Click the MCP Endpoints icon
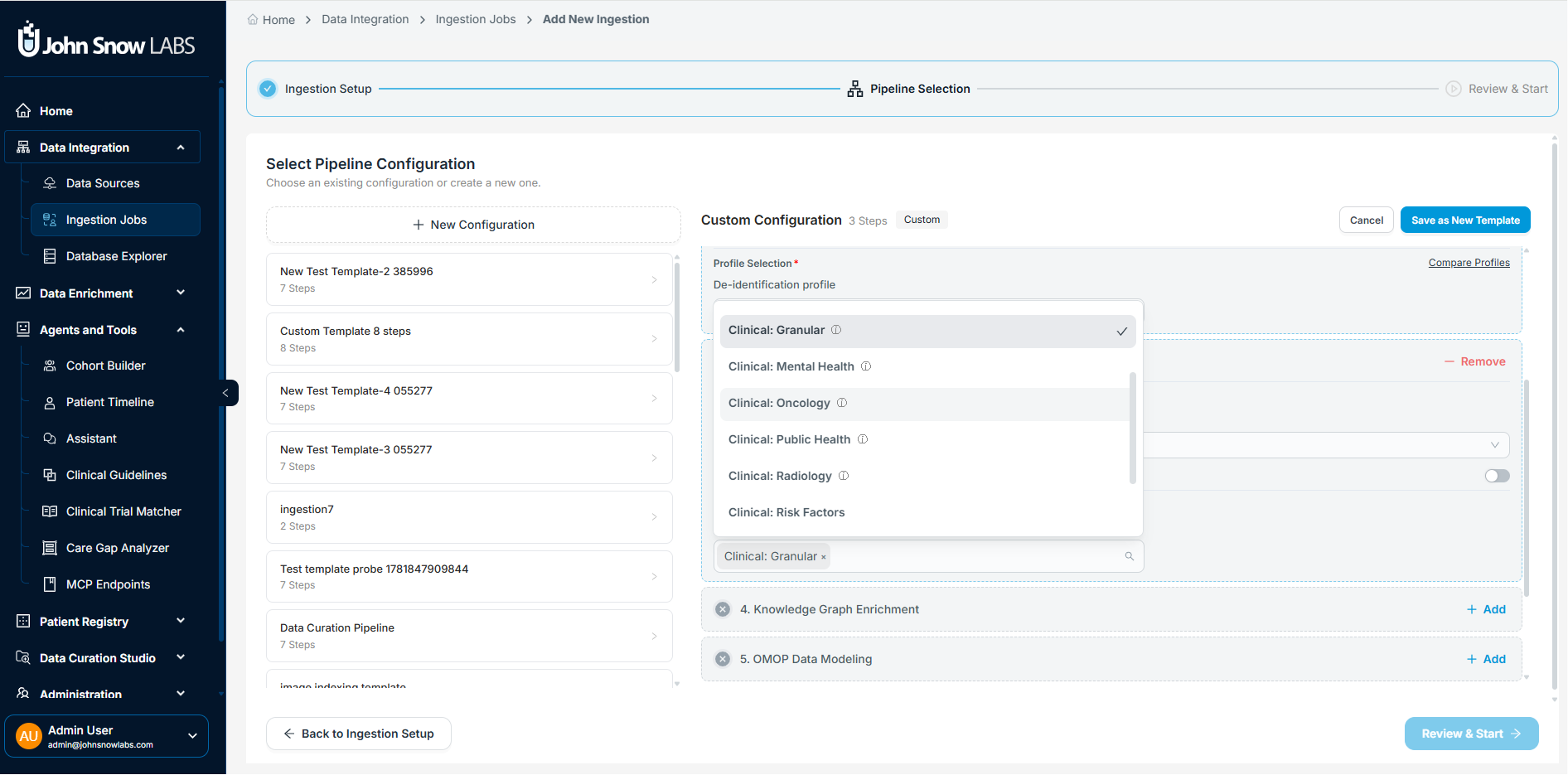Screen dimensions: 1568x775 point(50,584)
